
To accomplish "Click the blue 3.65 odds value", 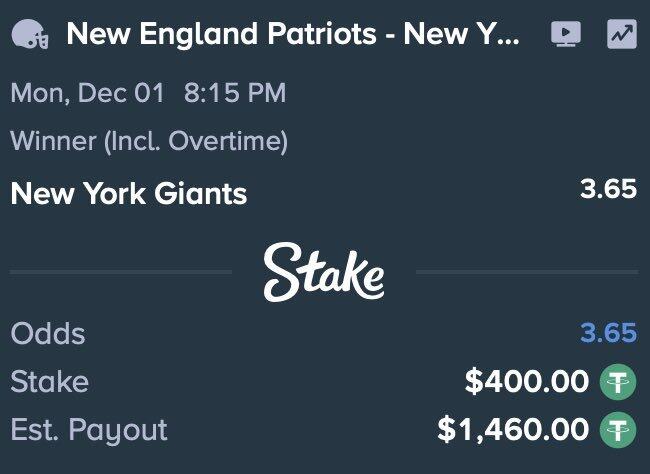I will (608, 333).
